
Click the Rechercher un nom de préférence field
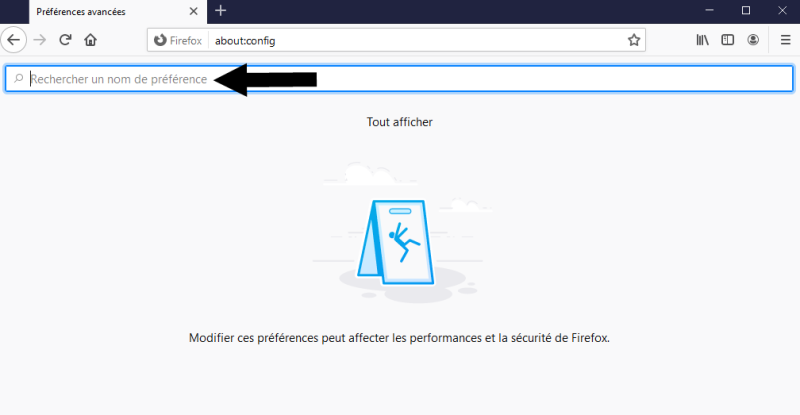click(399, 79)
